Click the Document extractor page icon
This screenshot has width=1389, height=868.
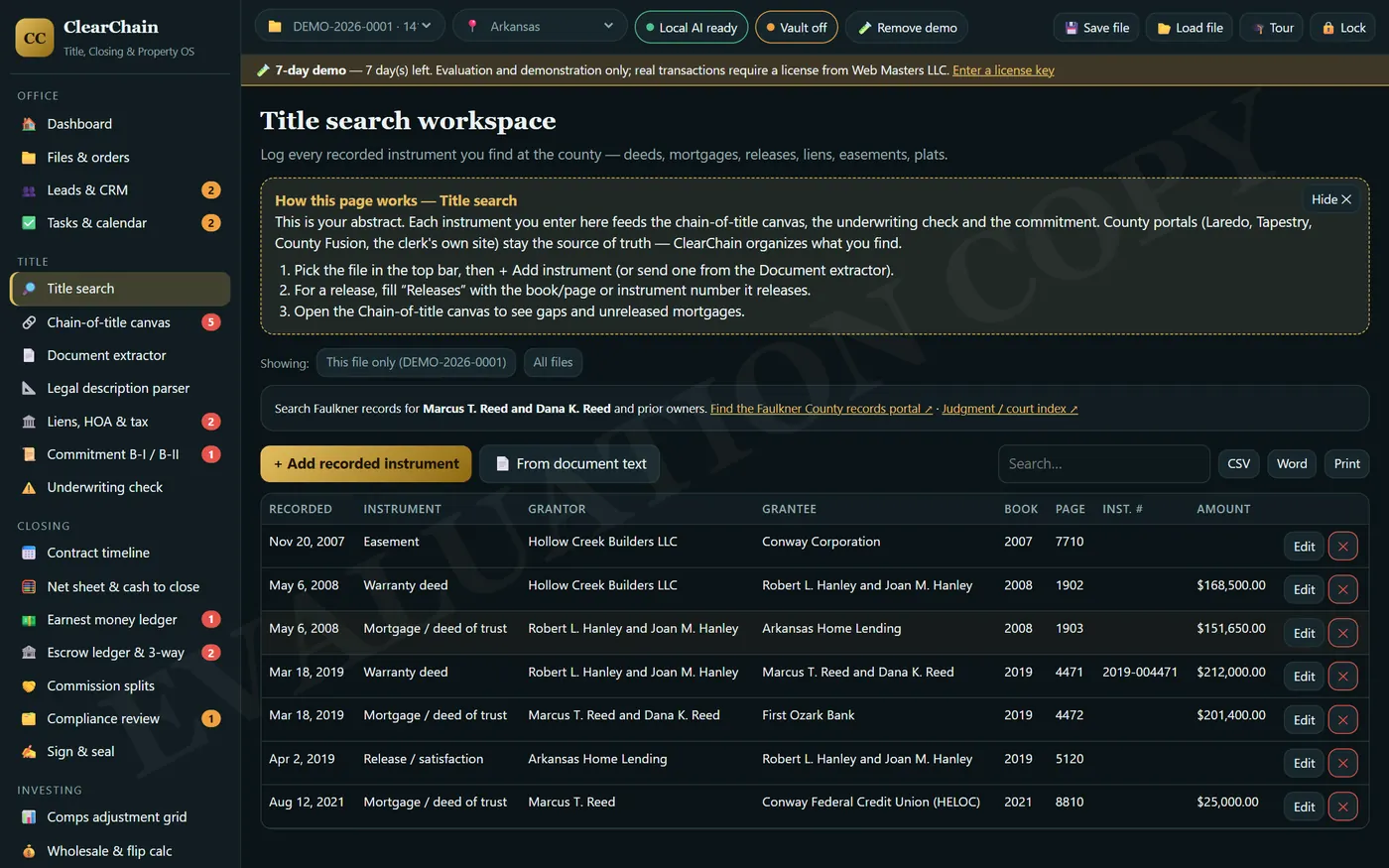(29, 355)
